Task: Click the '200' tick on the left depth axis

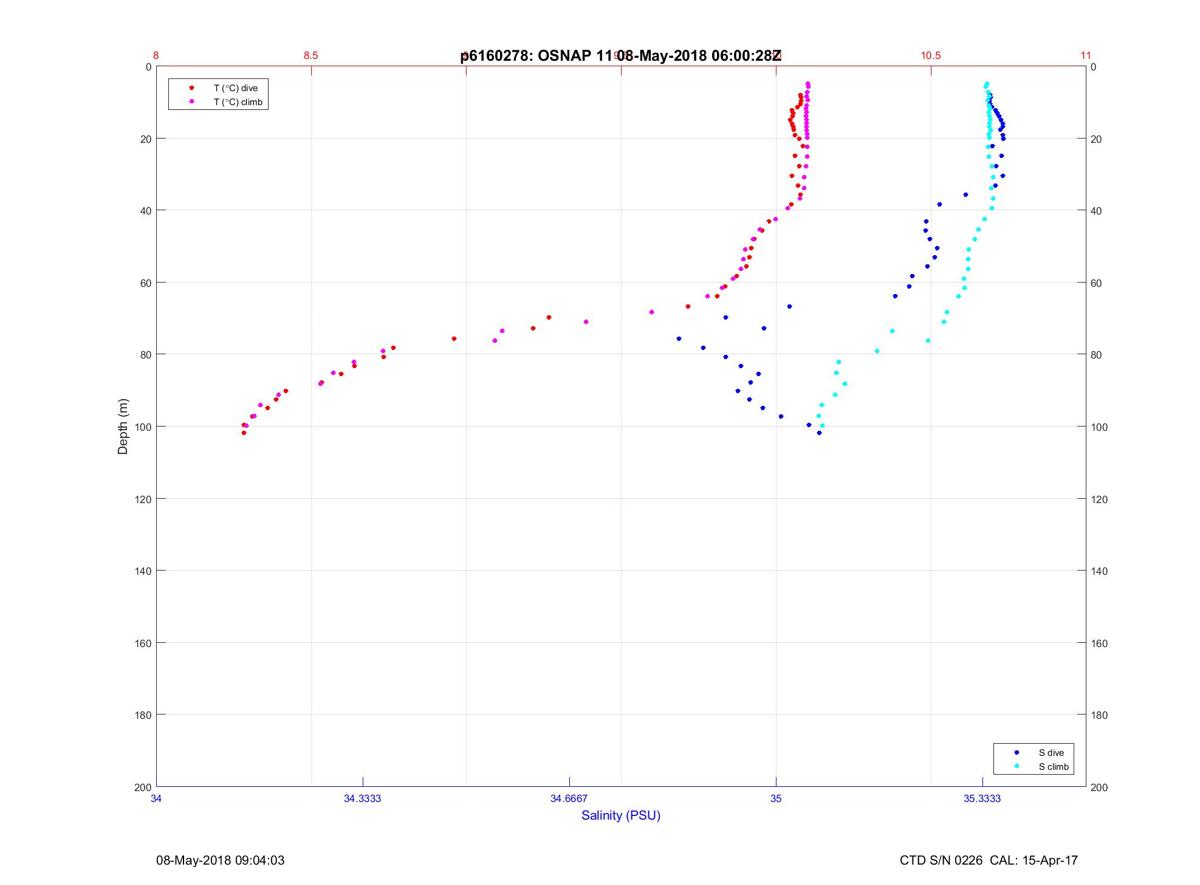Action: (142, 787)
